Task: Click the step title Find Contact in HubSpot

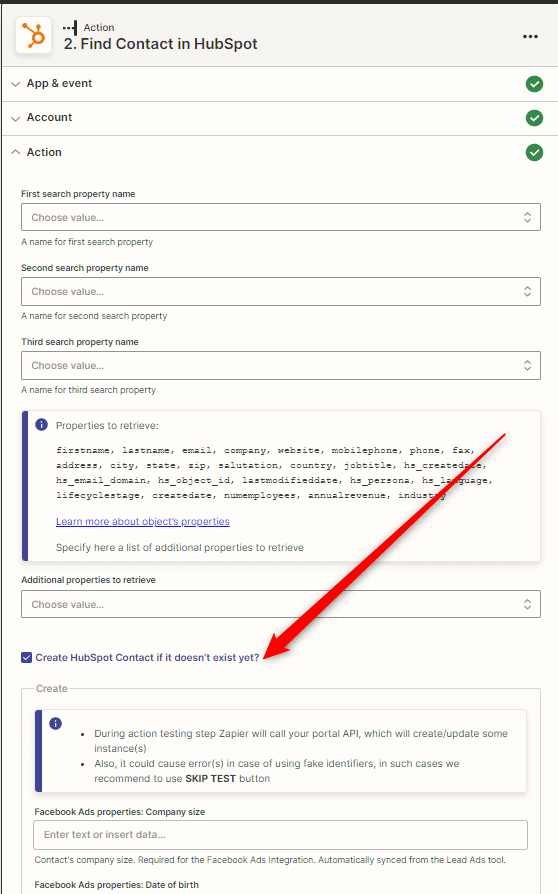Action: (160, 44)
